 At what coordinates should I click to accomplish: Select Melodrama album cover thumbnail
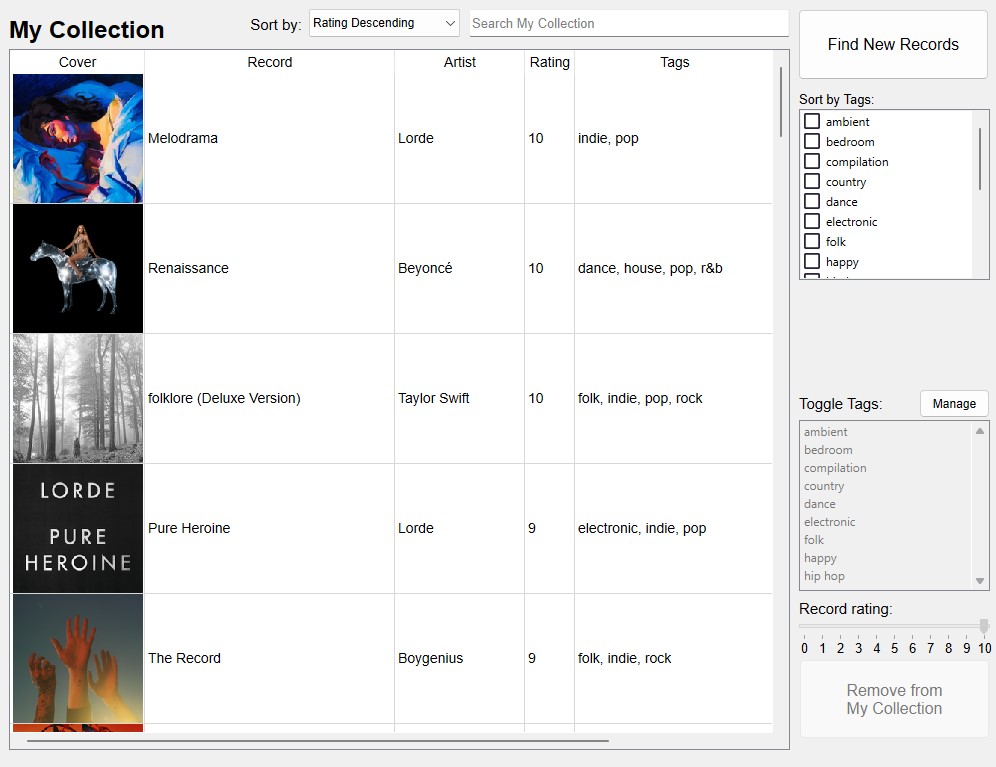coord(77,139)
